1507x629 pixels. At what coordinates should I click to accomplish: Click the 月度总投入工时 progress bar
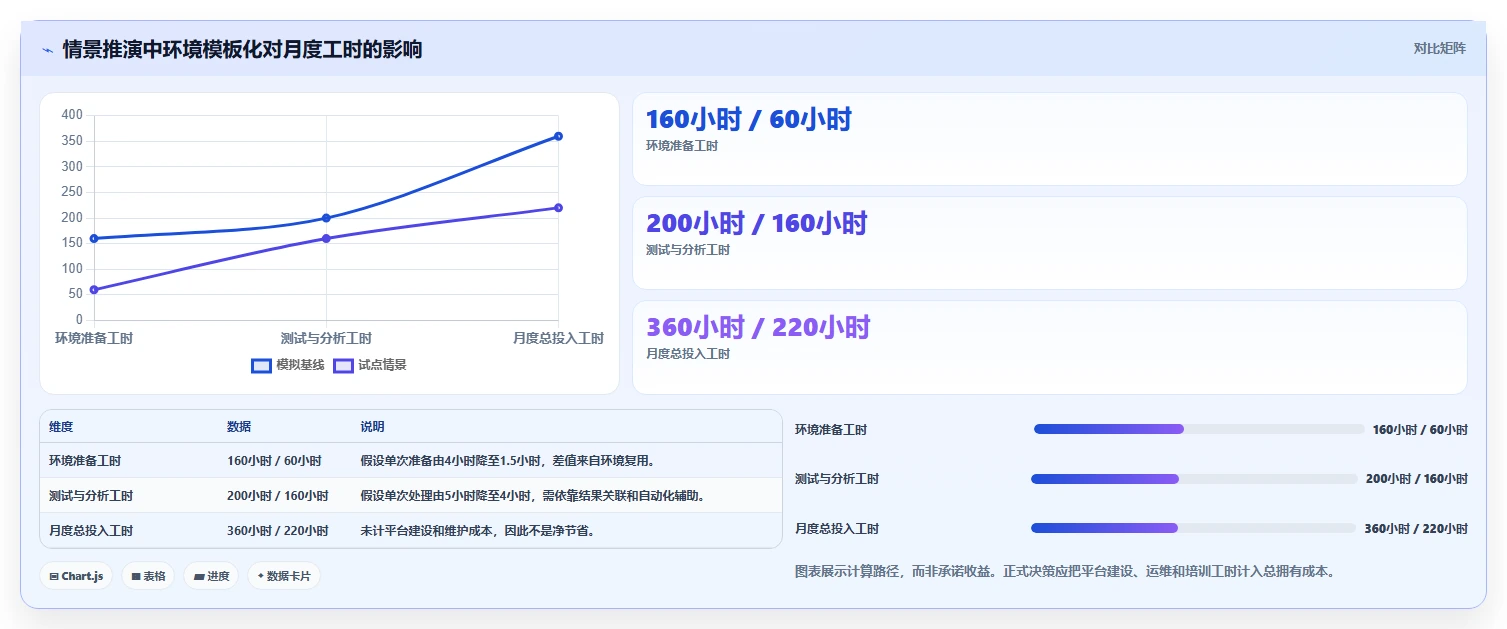point(1193,528)
